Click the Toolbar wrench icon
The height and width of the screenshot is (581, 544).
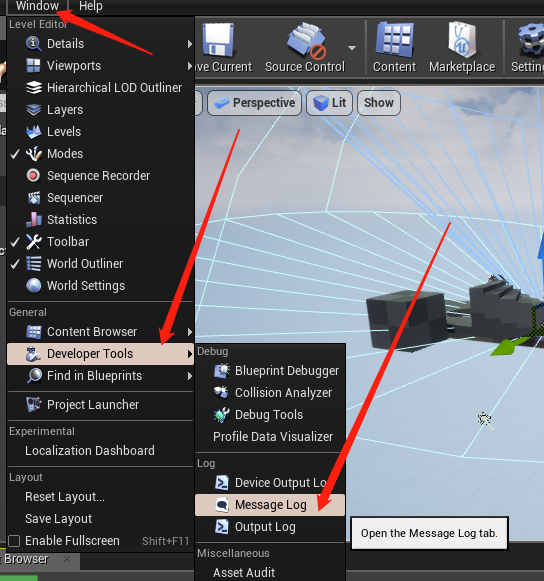[34, 242]
